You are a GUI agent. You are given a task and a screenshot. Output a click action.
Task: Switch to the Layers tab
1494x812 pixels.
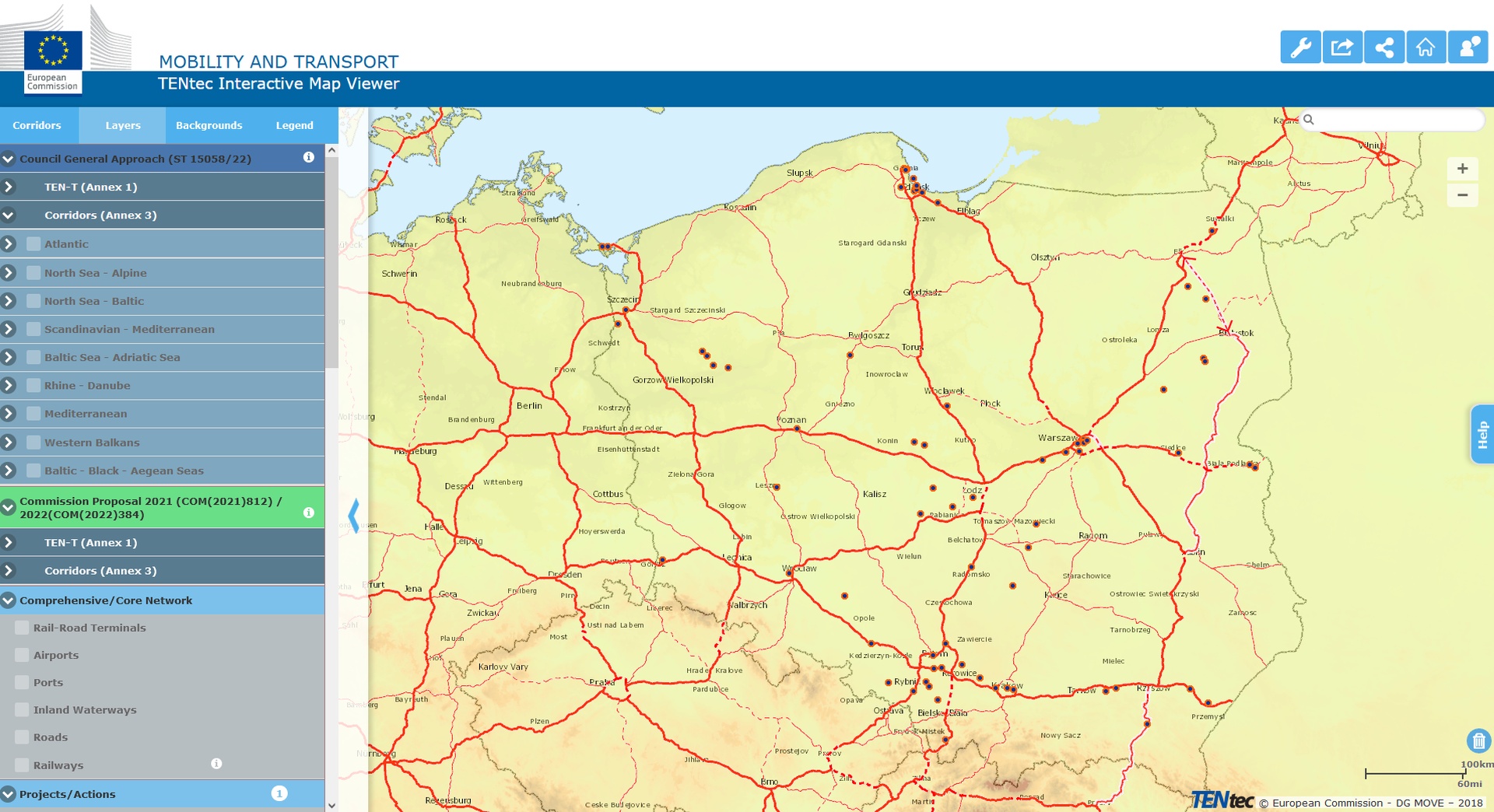123,125
